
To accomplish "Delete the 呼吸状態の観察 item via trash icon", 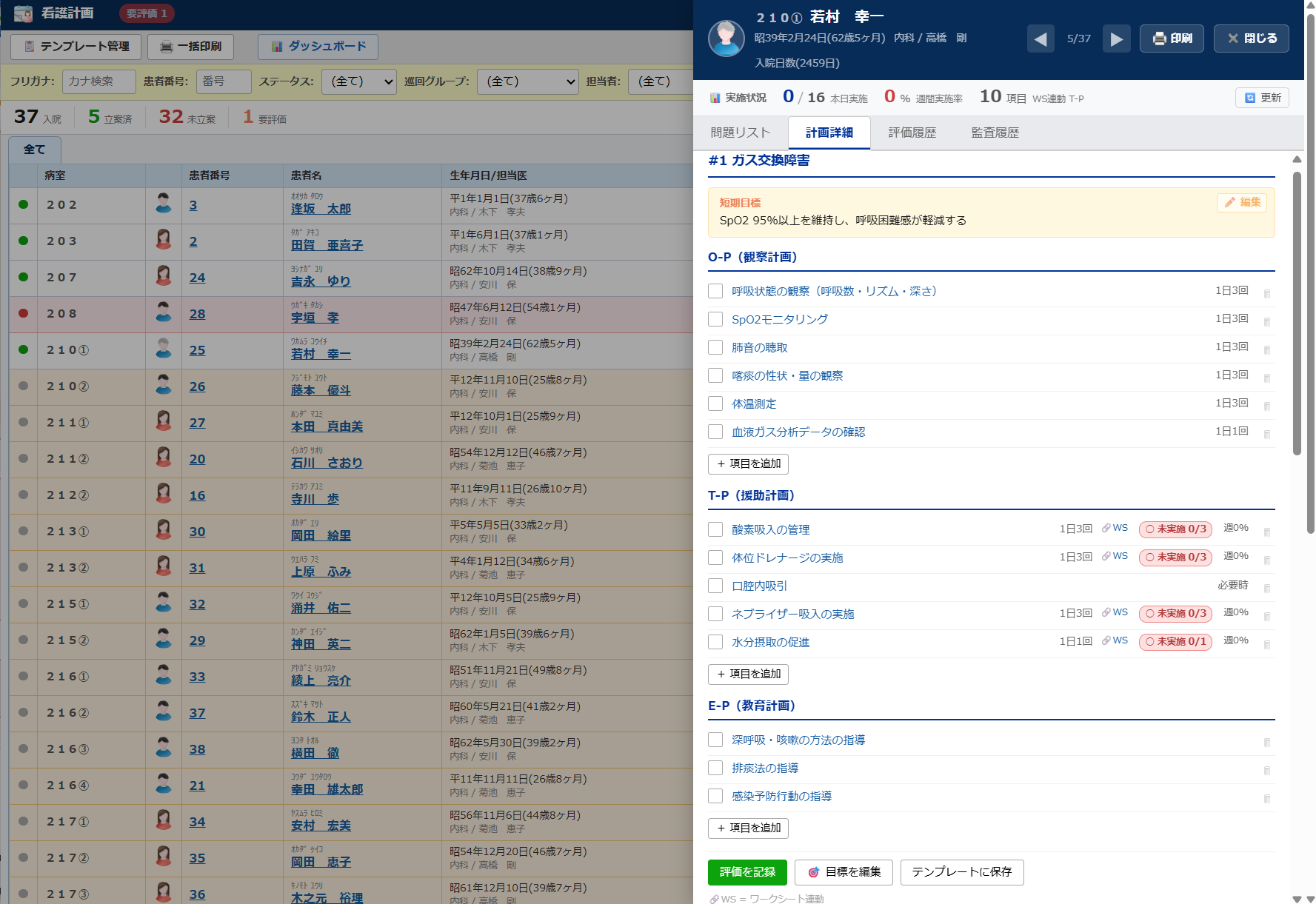I will click(x=1266, y=293).
